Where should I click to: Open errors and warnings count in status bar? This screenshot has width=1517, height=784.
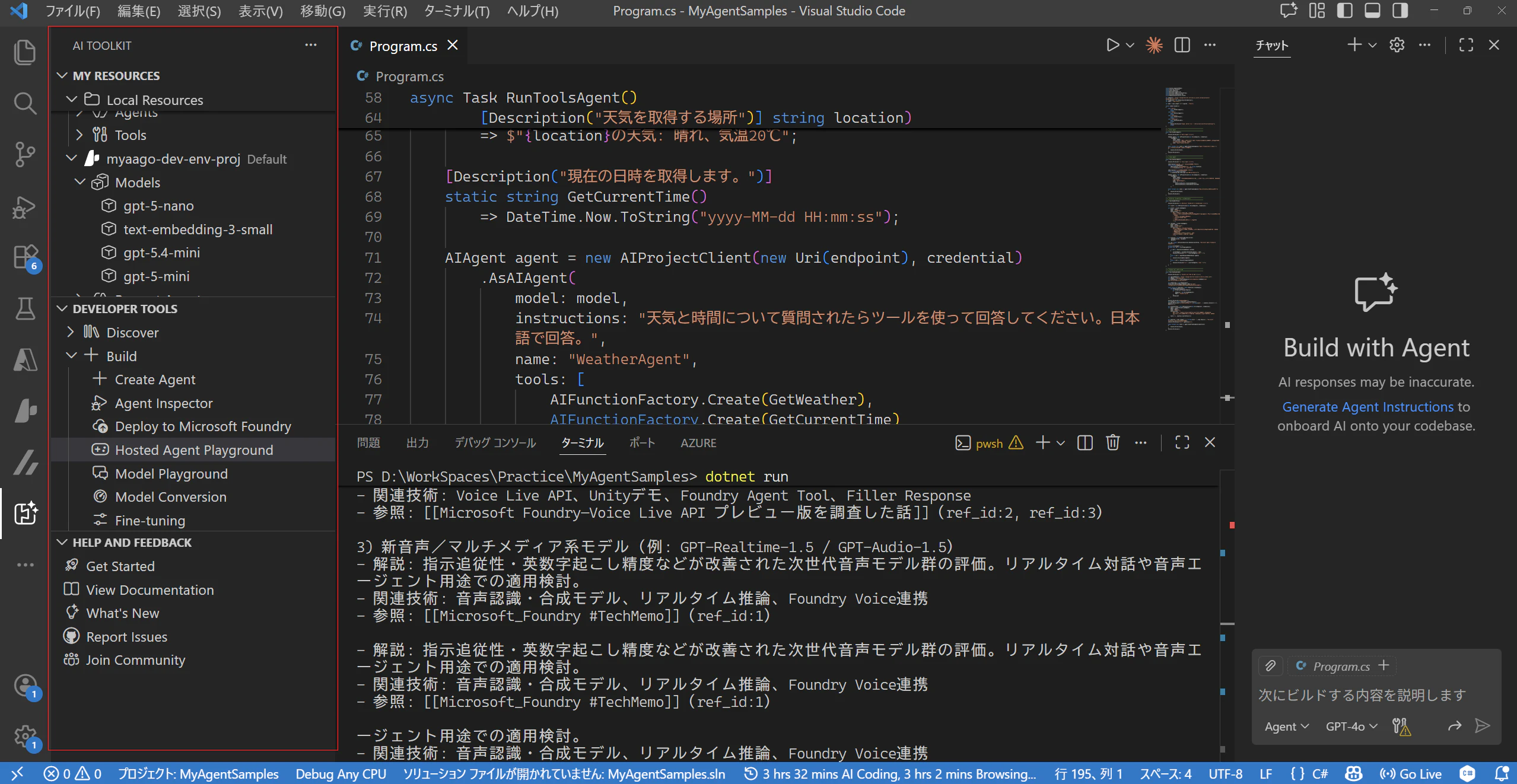tap(72, 774)
